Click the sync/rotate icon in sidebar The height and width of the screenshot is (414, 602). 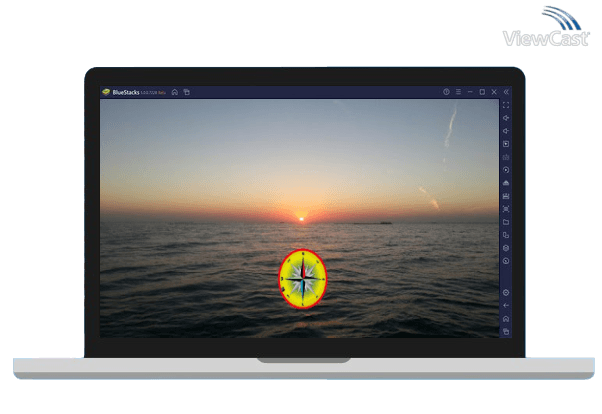(506, 170)
